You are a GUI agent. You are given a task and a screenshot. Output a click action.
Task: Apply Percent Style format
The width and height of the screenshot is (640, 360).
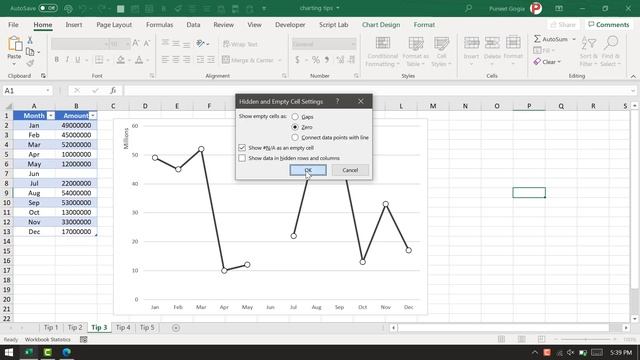tap(316, 60)
